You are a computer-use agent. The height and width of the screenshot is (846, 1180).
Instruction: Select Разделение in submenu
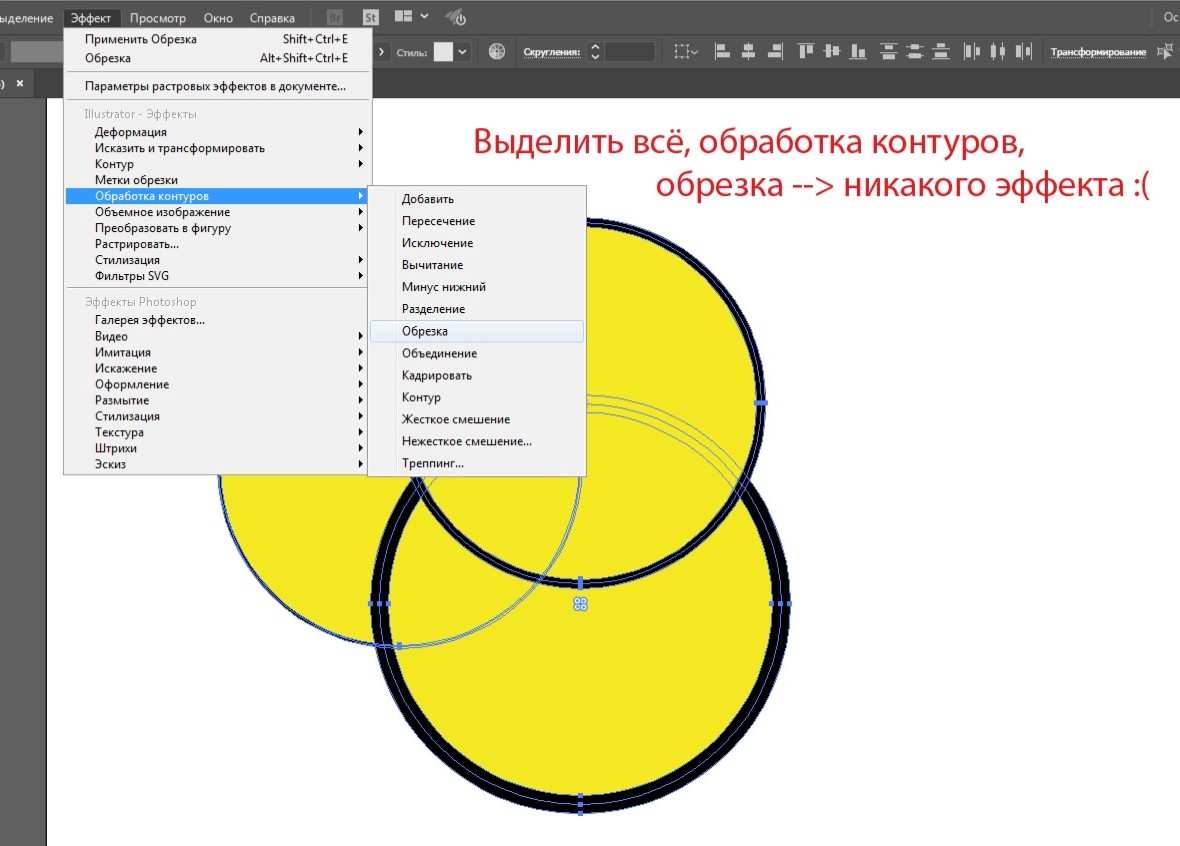[476, 309]
